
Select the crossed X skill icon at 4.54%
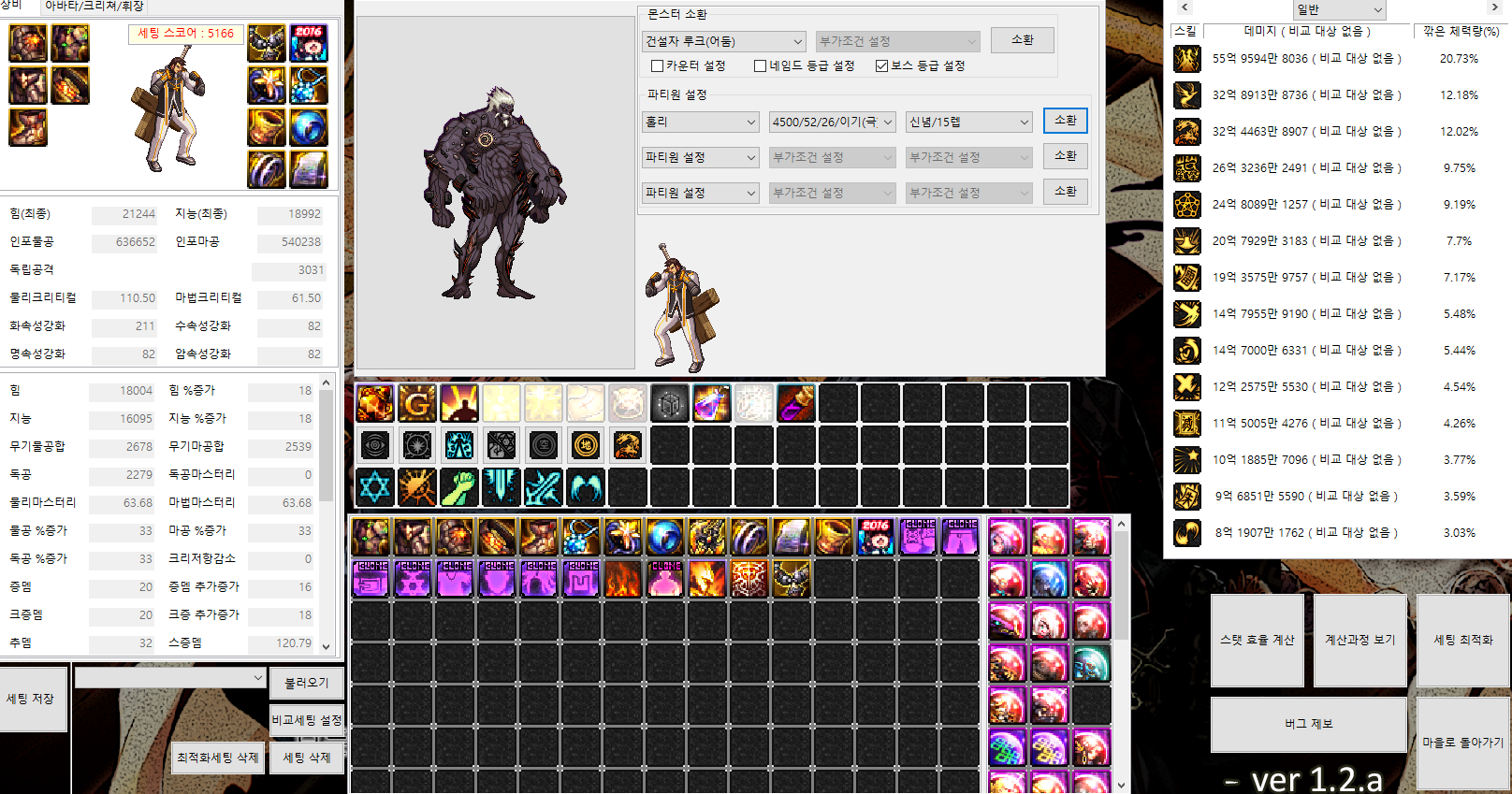click(x=1187, y=386)
